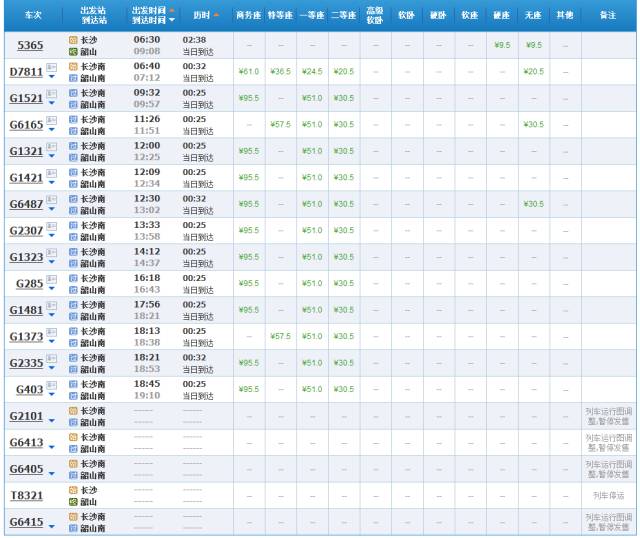640x538 pixels.
Task: Click the 二等座 column header
Action: 344,16
